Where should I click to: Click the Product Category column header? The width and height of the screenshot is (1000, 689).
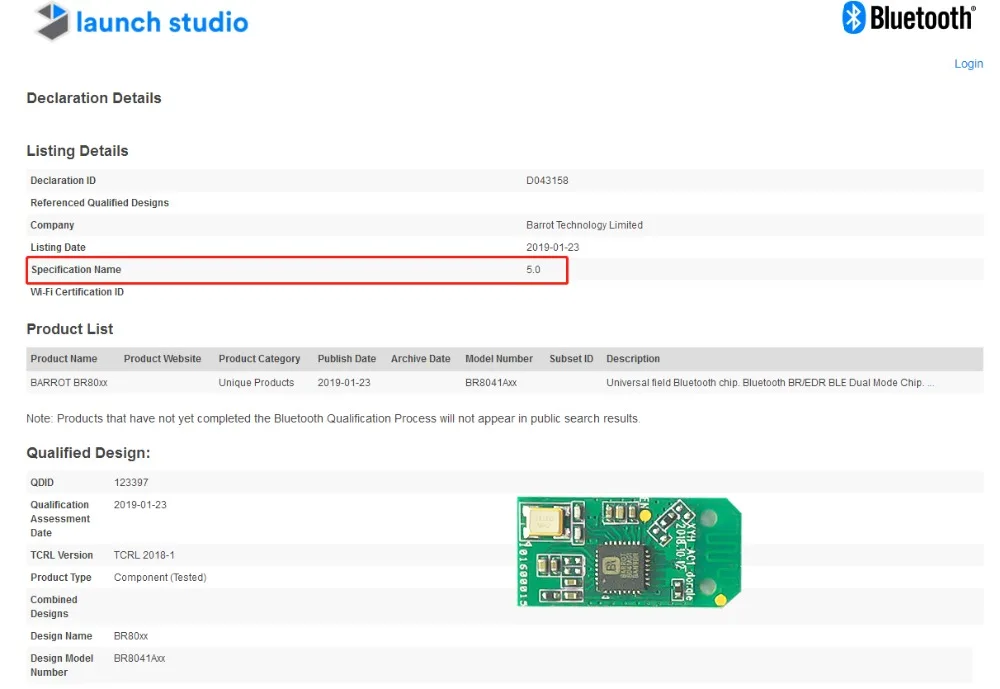point(259,359)
